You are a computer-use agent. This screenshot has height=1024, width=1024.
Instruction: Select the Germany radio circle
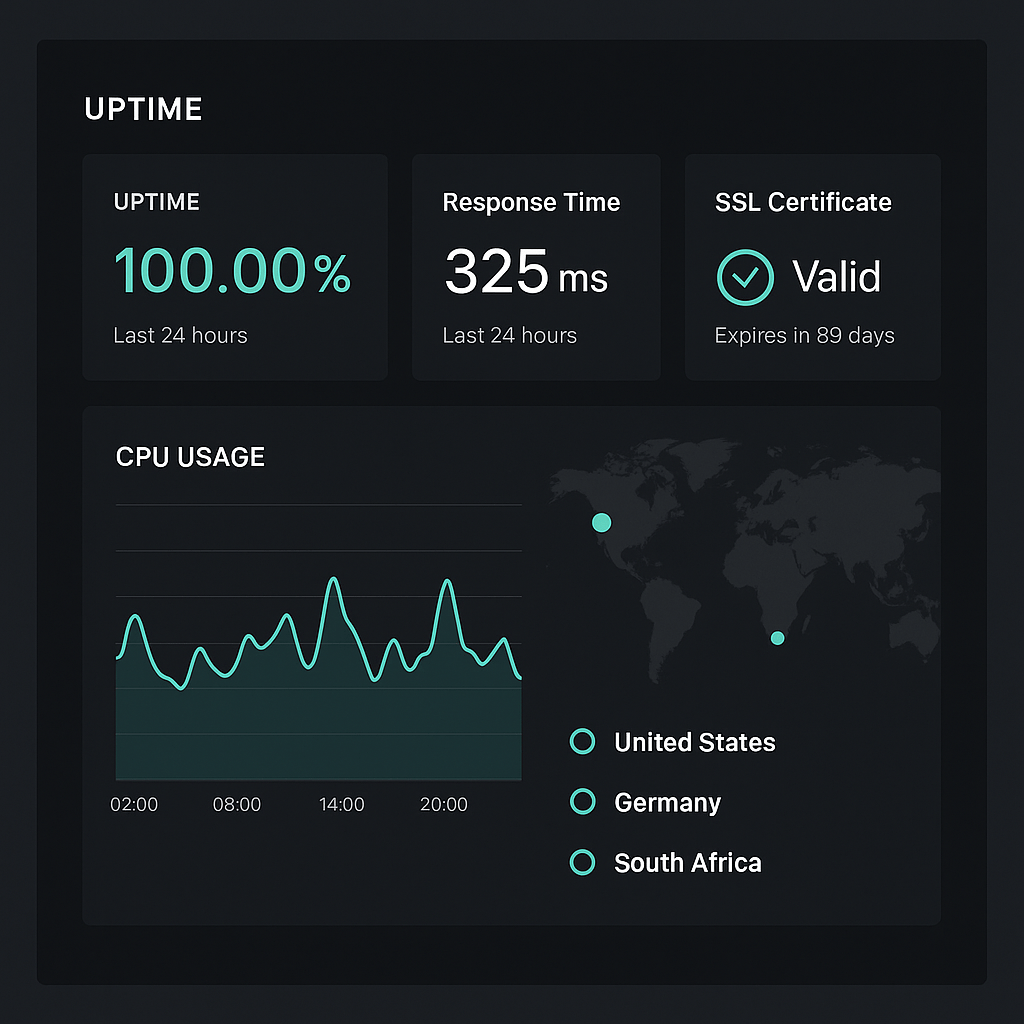tap(582, 801)
